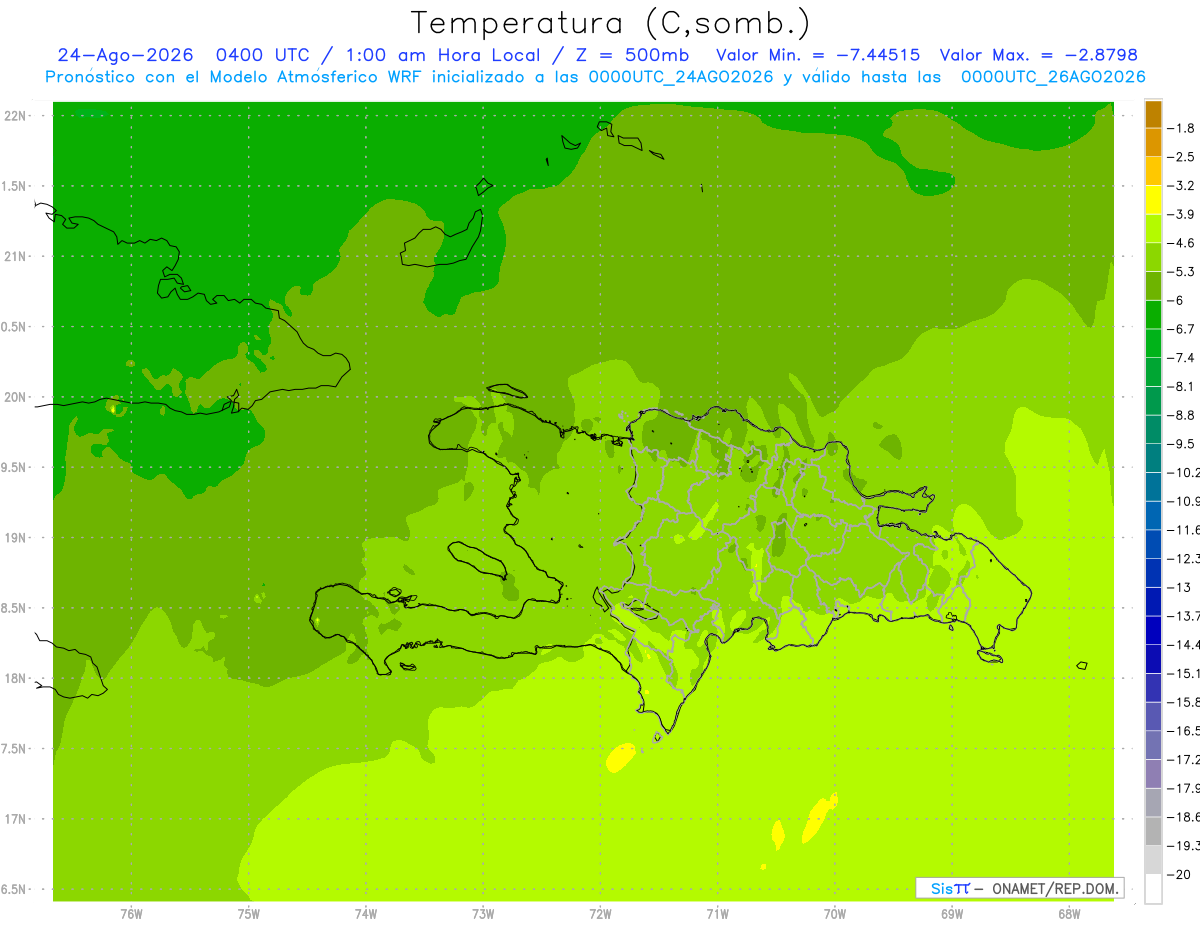Image resolution: width=1200 pixels, height=927 pixels.
Task: Click the "-1.8" legend value
Action: coord(1181,128)
